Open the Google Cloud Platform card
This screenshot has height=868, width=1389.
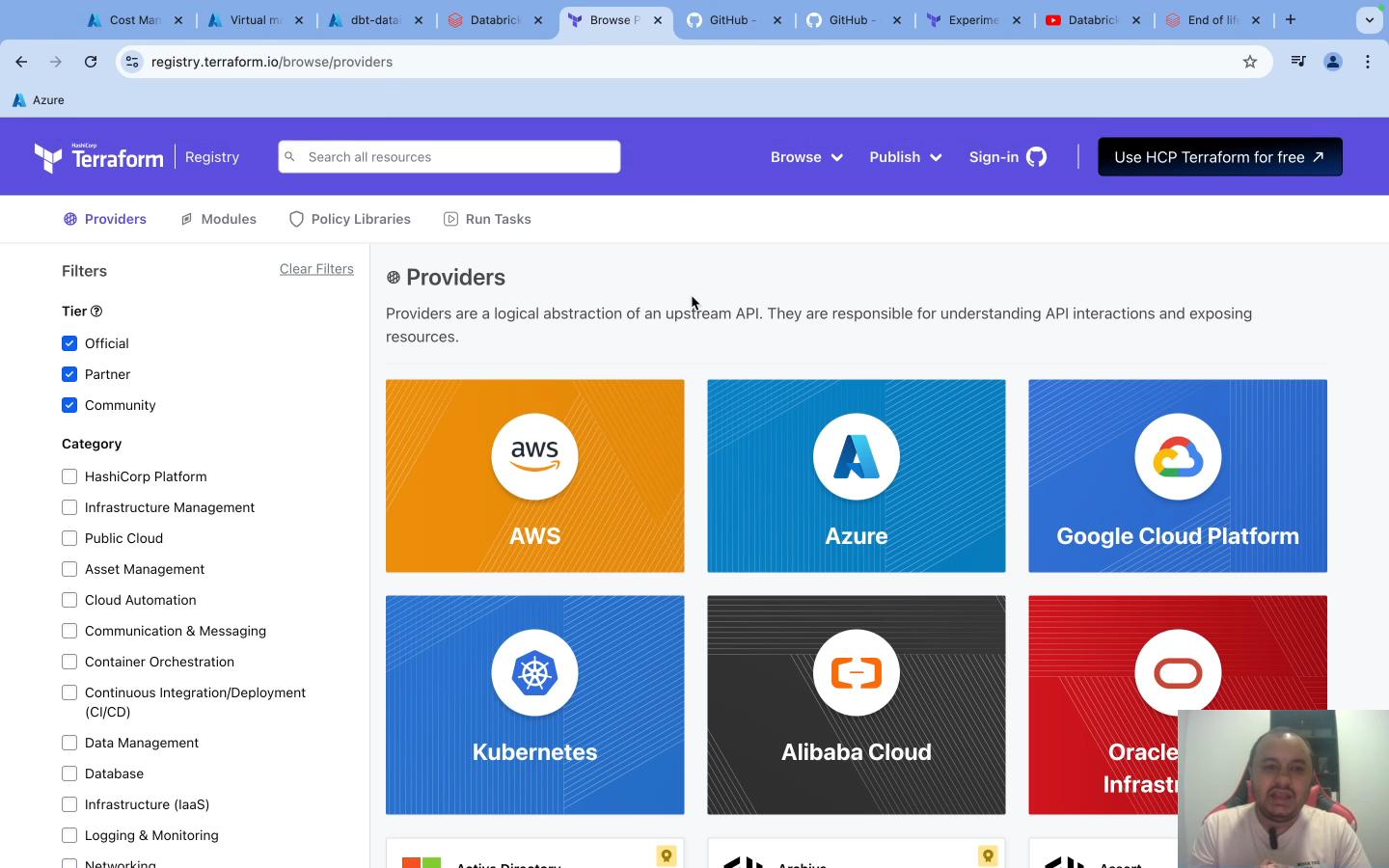pos(1178,475)
